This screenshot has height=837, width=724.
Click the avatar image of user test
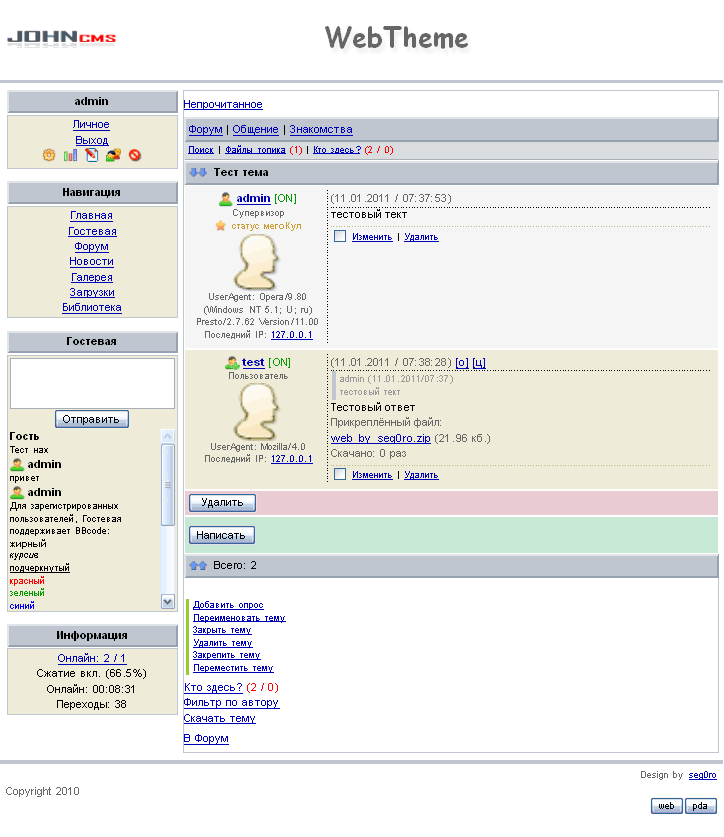point(256,410)
